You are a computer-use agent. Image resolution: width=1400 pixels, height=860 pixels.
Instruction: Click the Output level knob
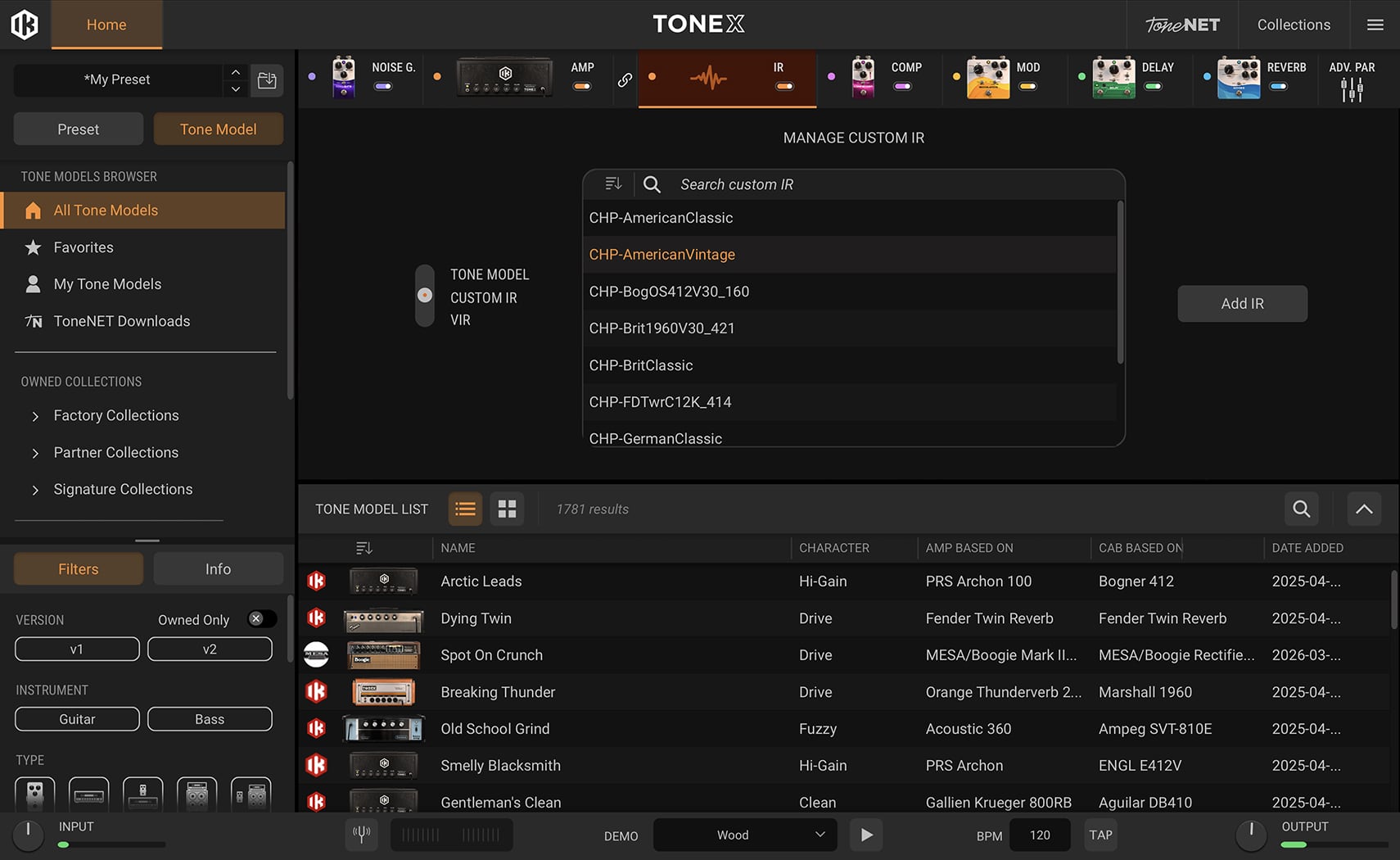(x=1250, y=835)
